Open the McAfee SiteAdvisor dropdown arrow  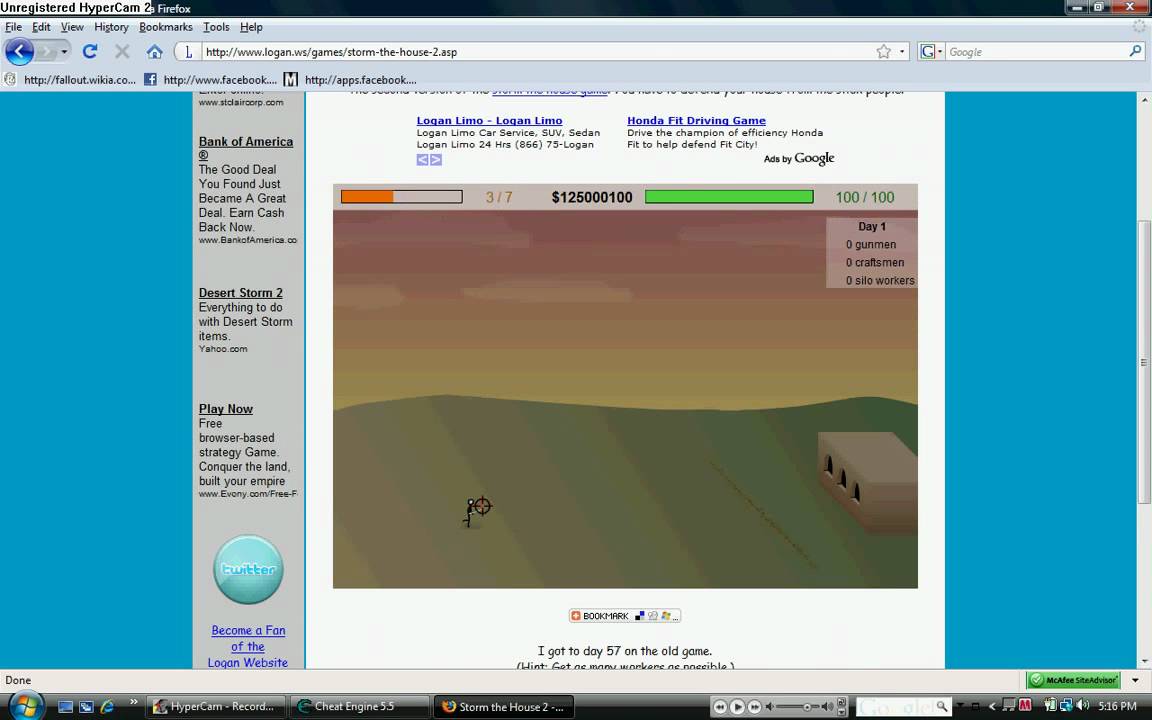click(x=1135, y=680)
